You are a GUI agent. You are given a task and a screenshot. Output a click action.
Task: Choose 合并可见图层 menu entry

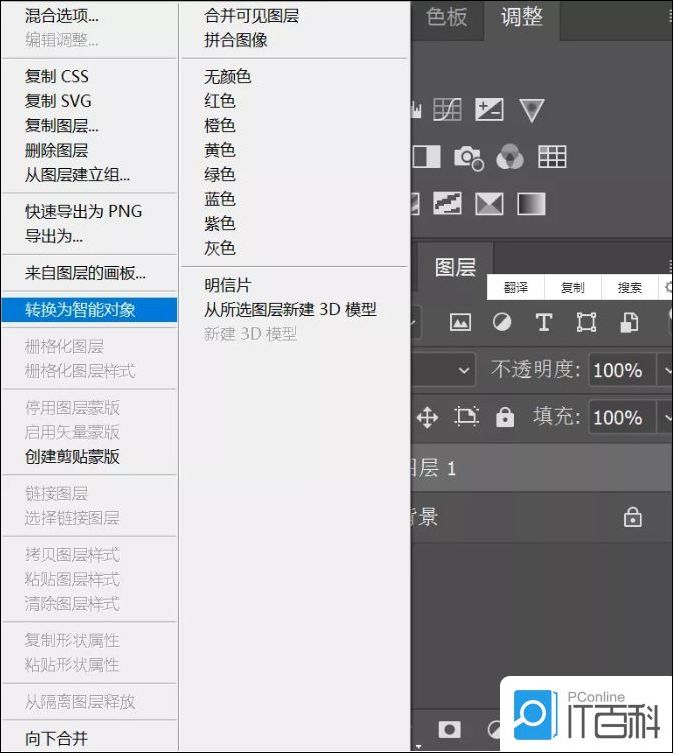(251, 16)
